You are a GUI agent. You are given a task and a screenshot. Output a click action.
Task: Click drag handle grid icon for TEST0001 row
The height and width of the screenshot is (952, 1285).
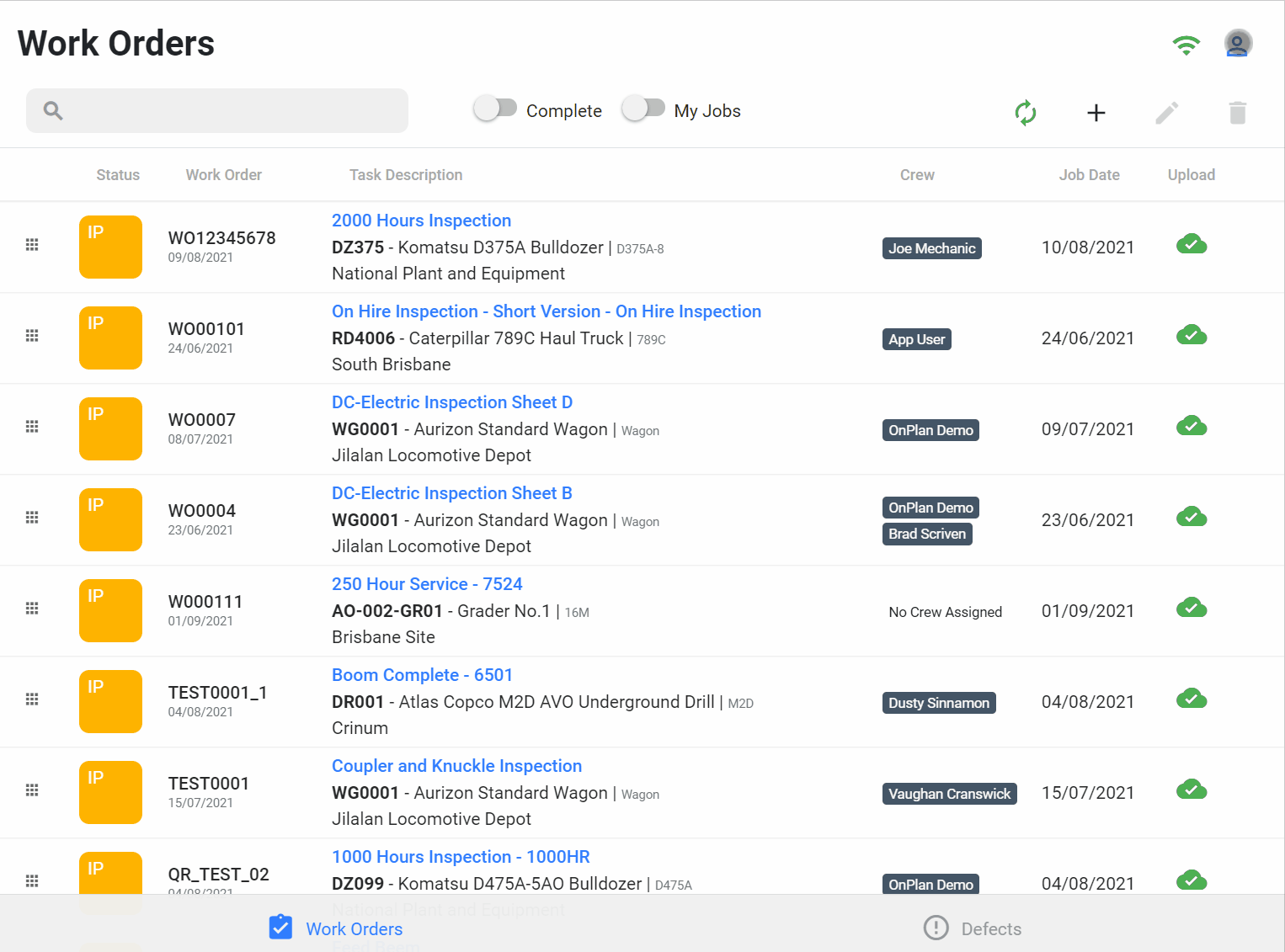[32, 790]
